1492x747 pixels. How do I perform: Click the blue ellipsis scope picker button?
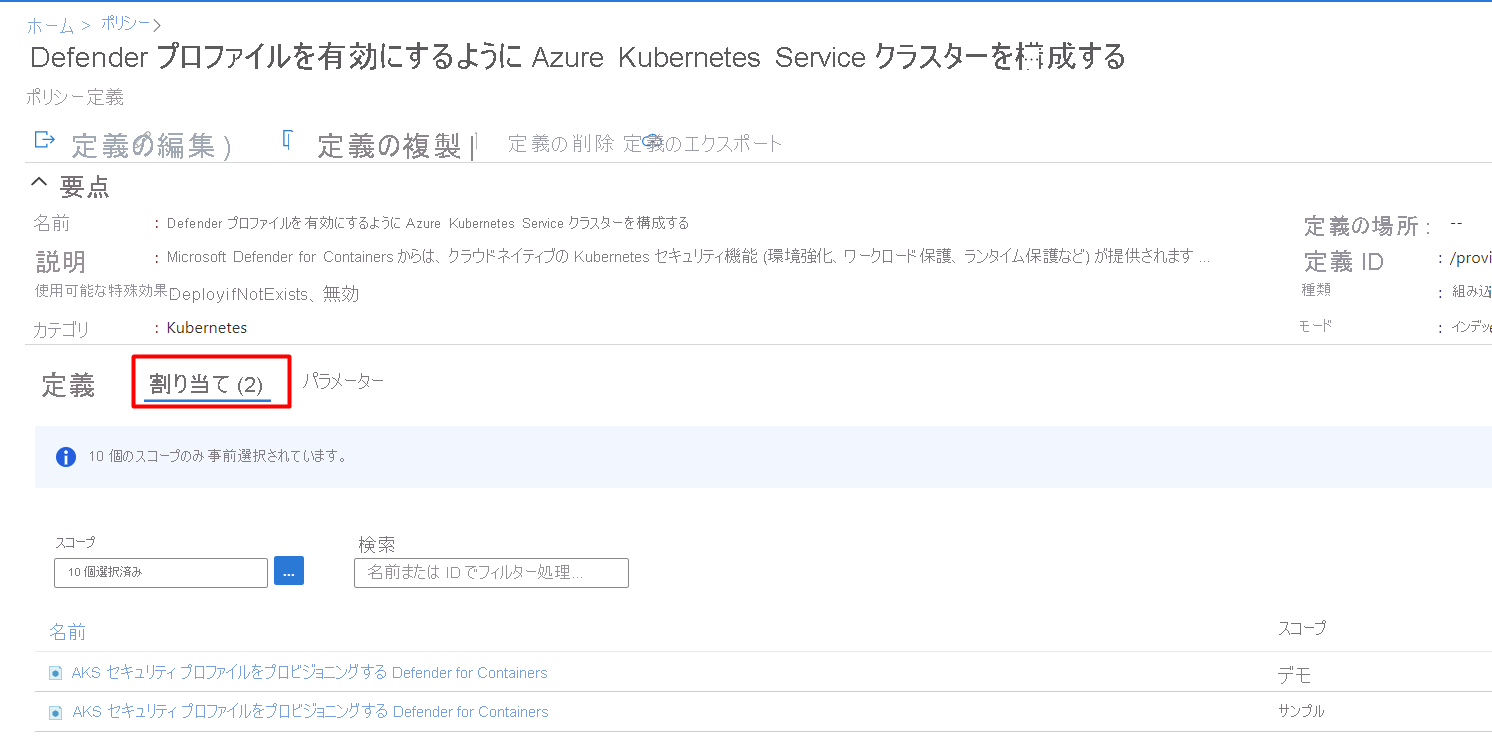point(289,571)
